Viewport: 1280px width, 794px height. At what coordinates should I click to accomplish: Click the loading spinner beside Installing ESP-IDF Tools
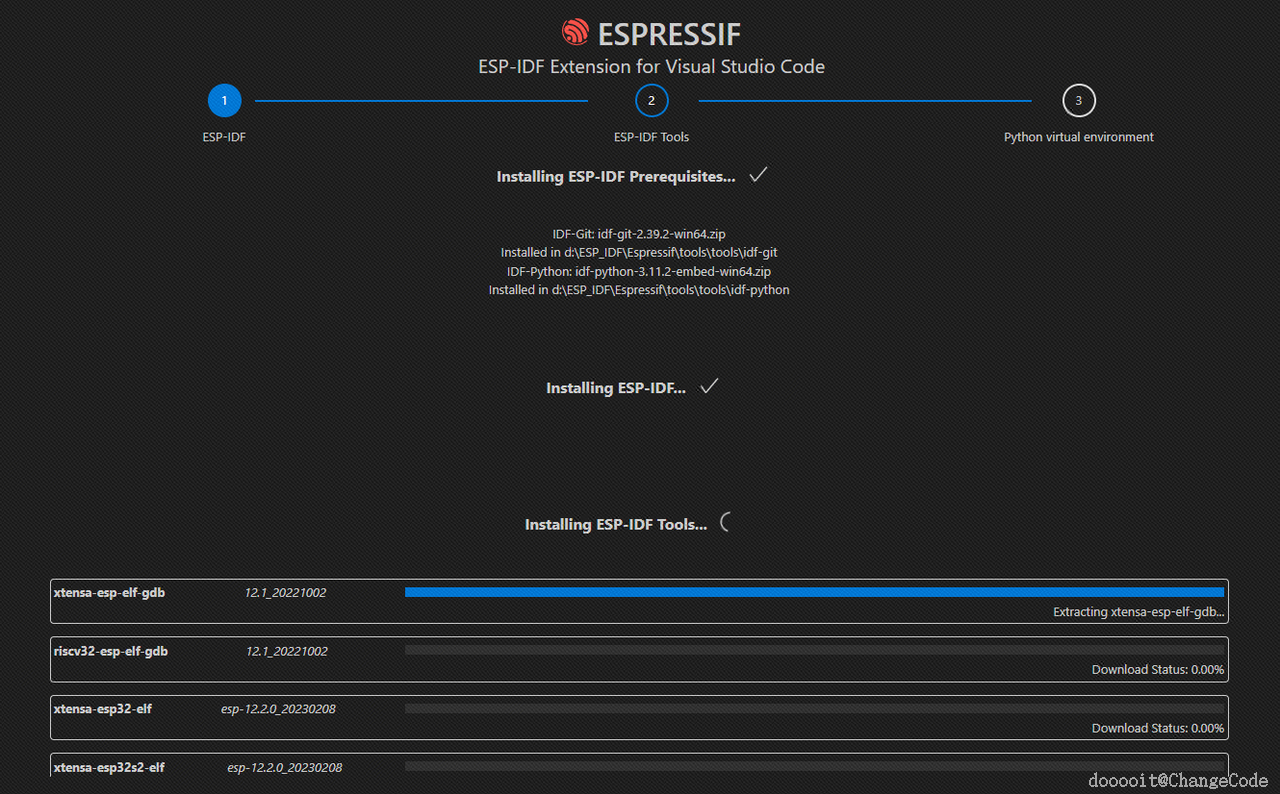click(x=726, y=522)
